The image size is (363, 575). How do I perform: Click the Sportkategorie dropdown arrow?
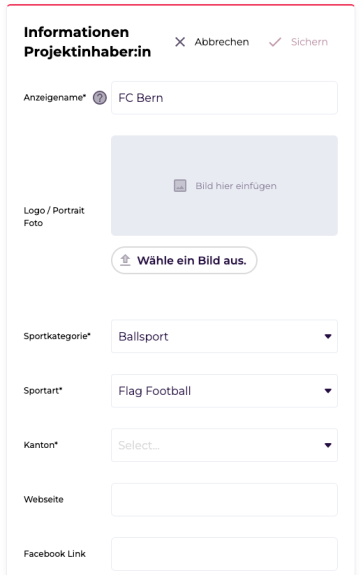(328, 336)
